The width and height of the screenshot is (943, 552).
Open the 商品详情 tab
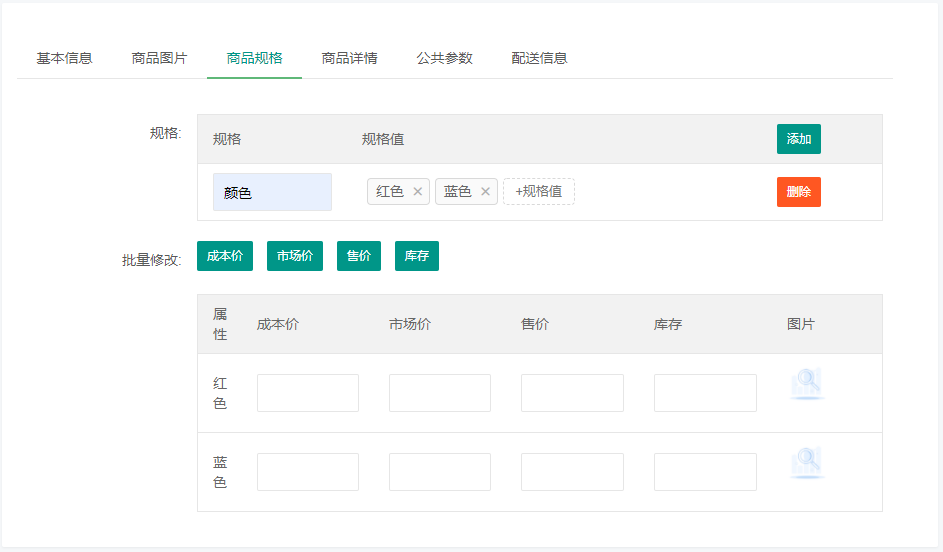(x=349, y=58)
